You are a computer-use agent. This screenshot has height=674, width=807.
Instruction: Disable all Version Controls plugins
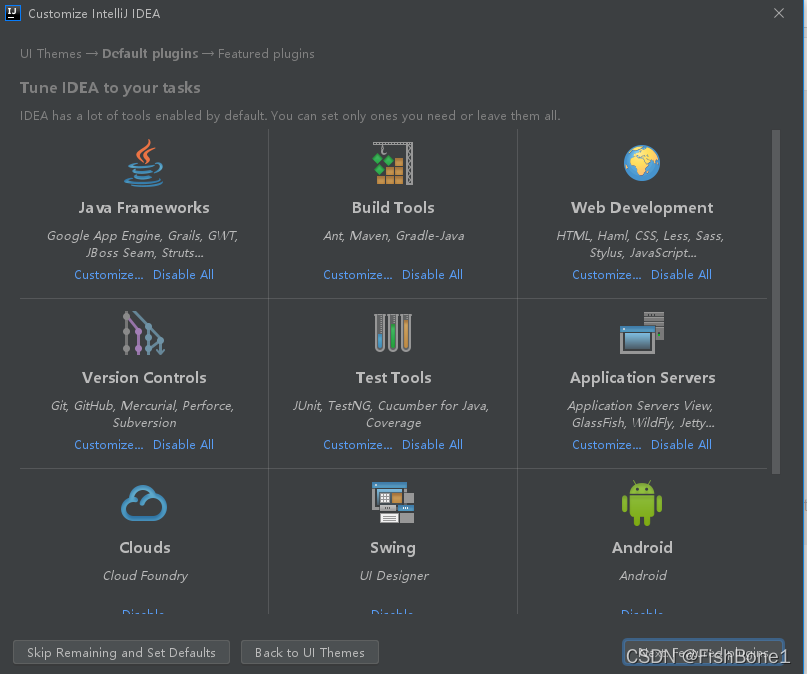coord(183,445)
